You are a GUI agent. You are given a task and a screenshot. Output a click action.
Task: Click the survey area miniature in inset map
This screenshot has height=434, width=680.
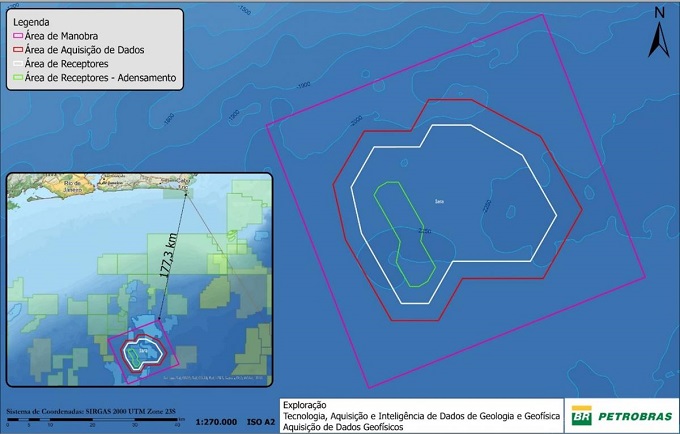click(144, 352)
